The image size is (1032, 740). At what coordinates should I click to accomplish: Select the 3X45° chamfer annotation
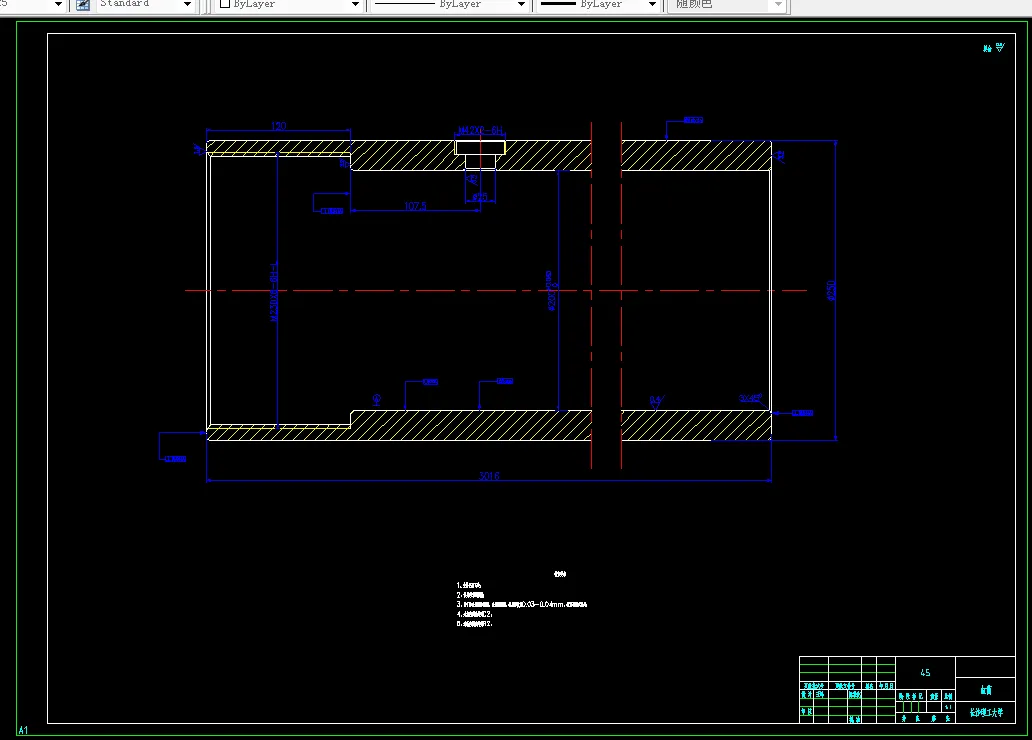click(x=750, y=398)
